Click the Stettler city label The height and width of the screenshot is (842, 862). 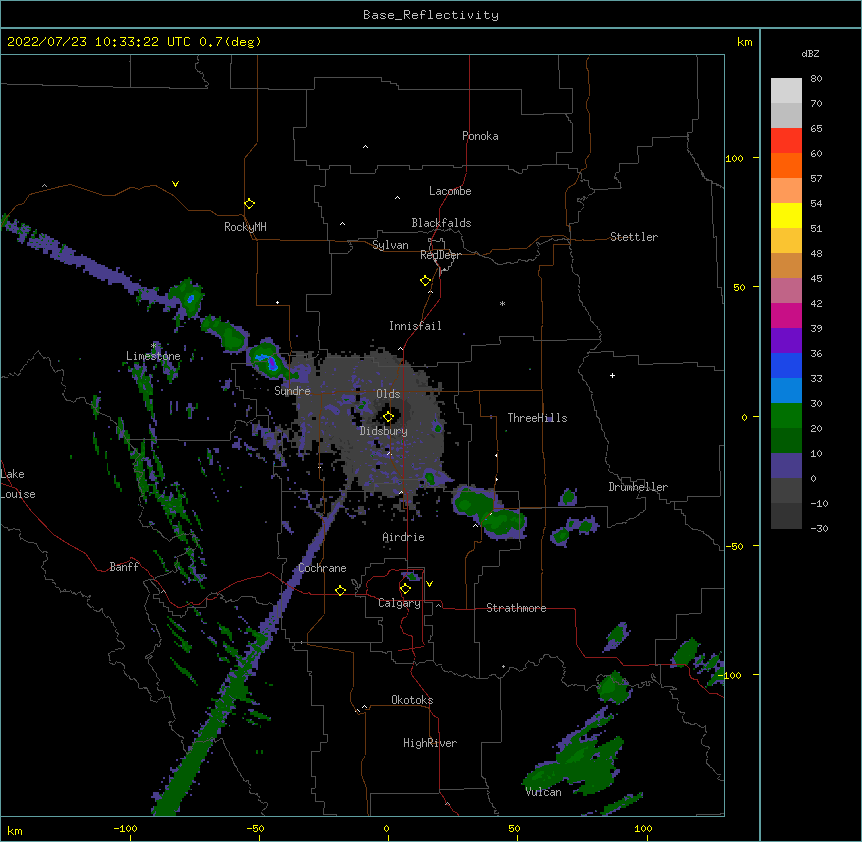[x=634, y=237]
